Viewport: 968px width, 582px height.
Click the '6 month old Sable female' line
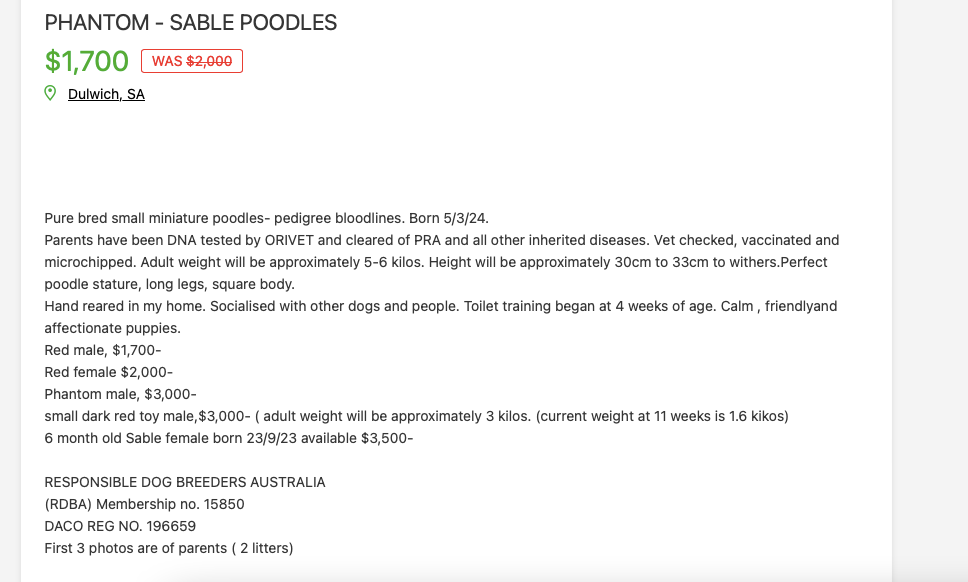[229, 438]
